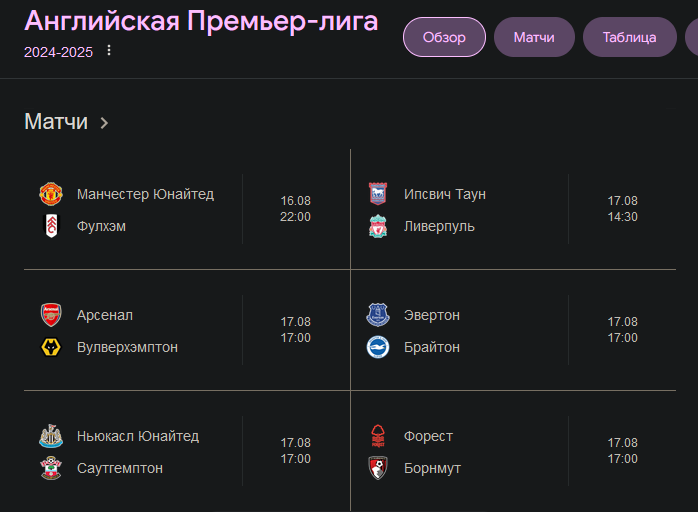
Task: Click the Arsenal club crest icon
Action: 51,315
